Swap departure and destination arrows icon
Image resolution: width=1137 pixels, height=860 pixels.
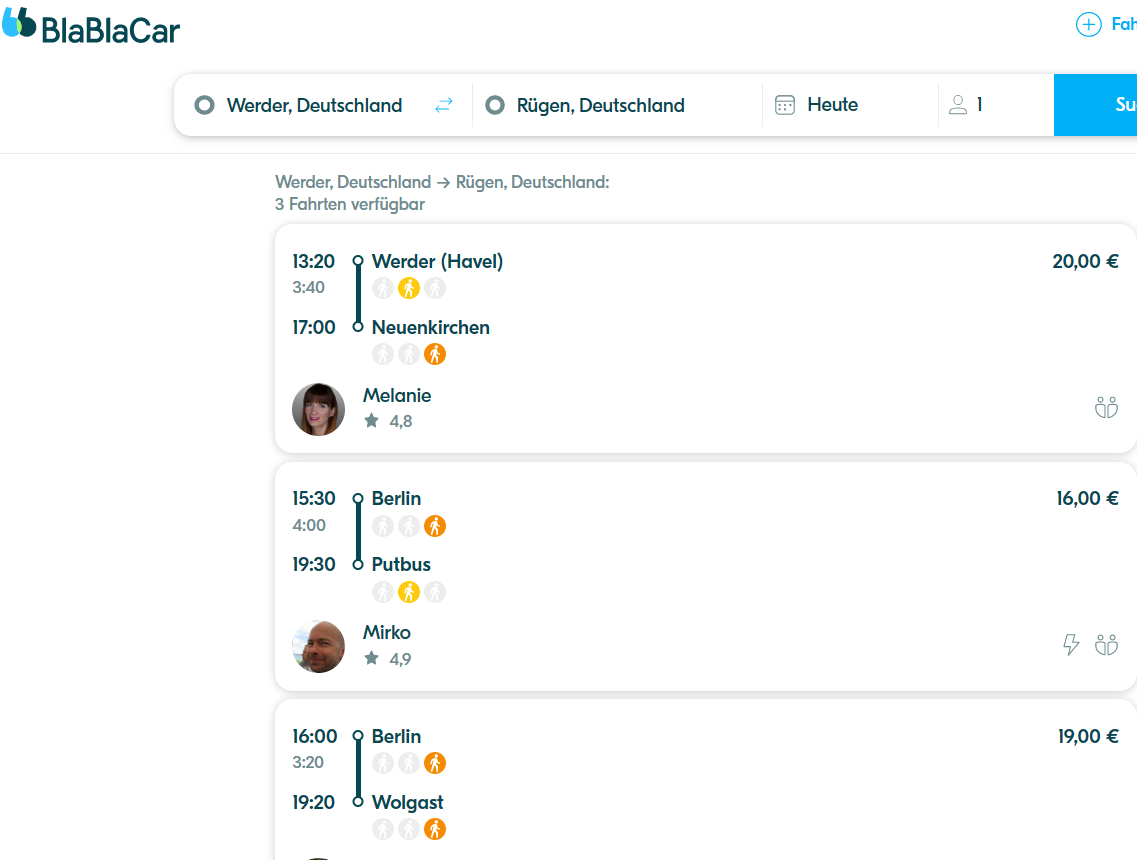pyautogui.click(x=444, y=105)
